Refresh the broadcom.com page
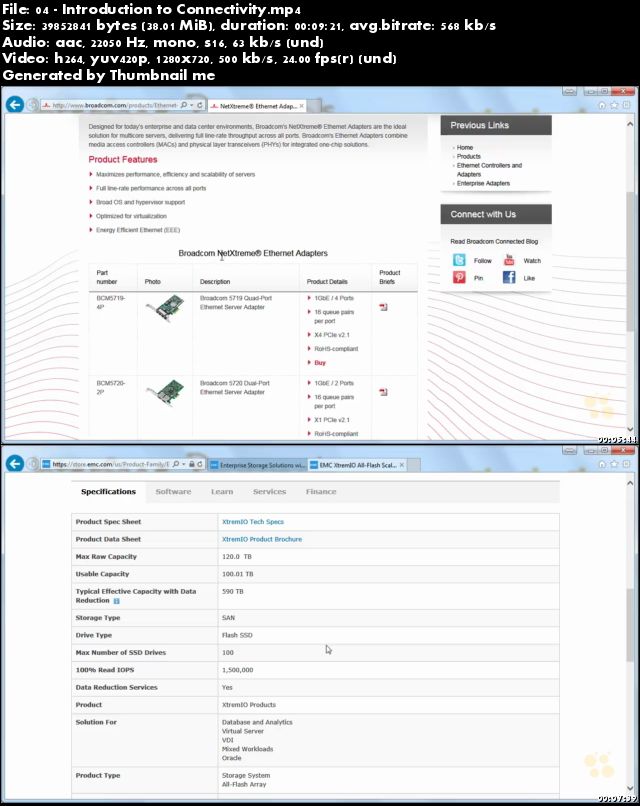The image size is (640, 806). [x=199, y=105]
